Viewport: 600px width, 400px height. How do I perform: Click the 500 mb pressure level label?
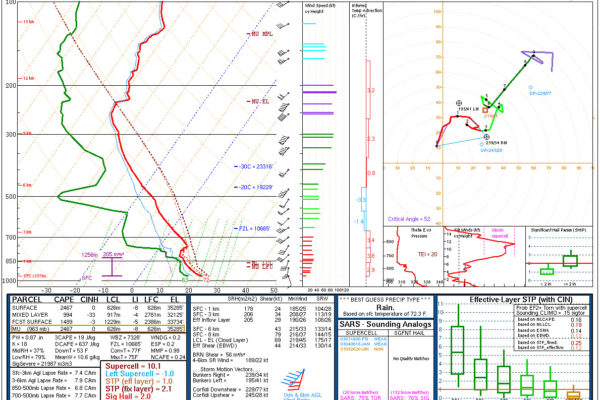[11, 197]
